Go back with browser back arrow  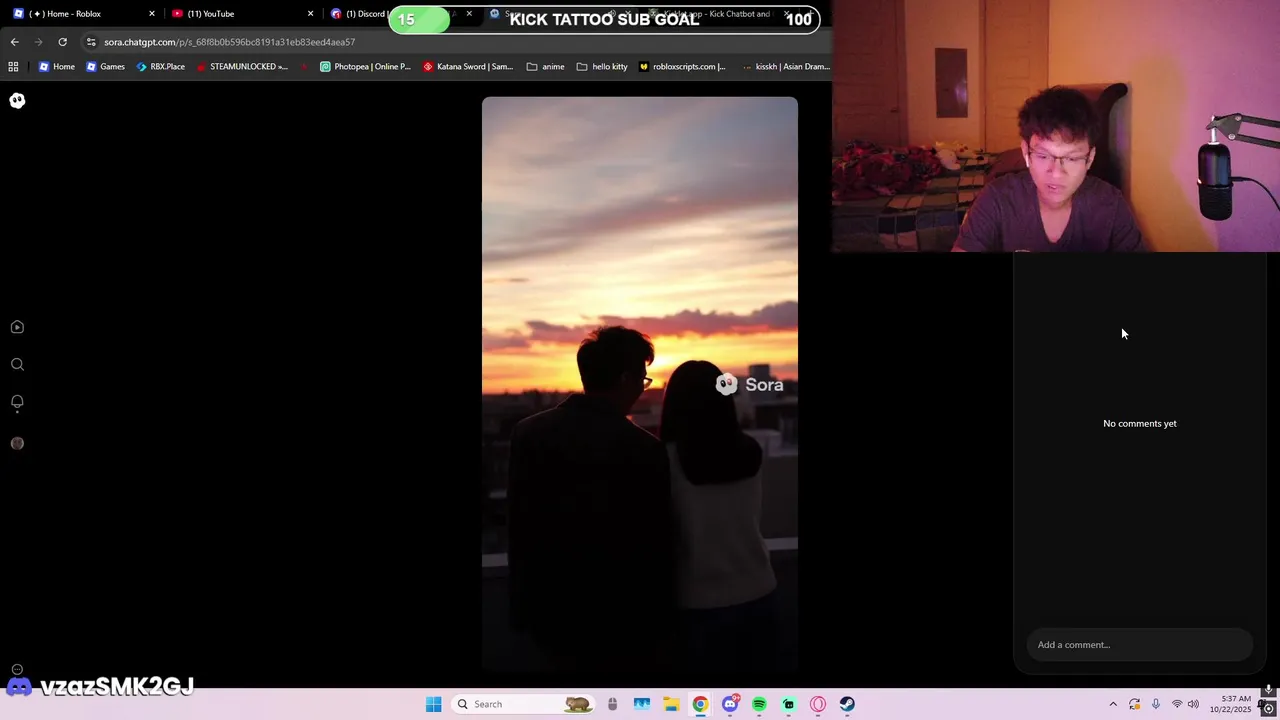point(14,42)
